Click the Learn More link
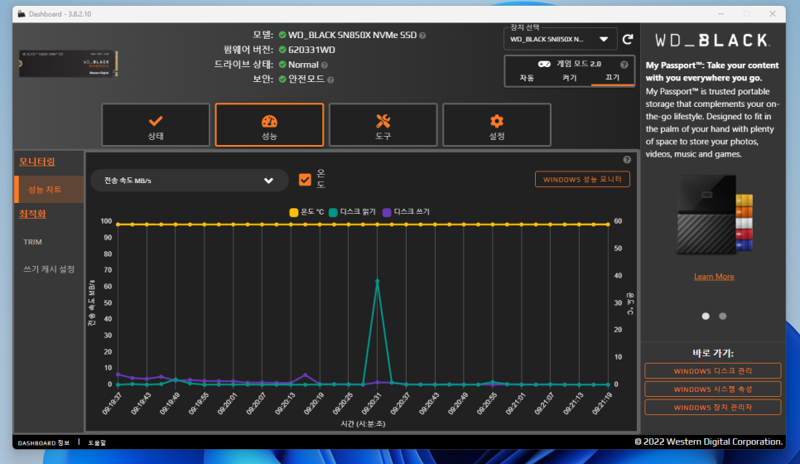800x464 pixels. 714,277
